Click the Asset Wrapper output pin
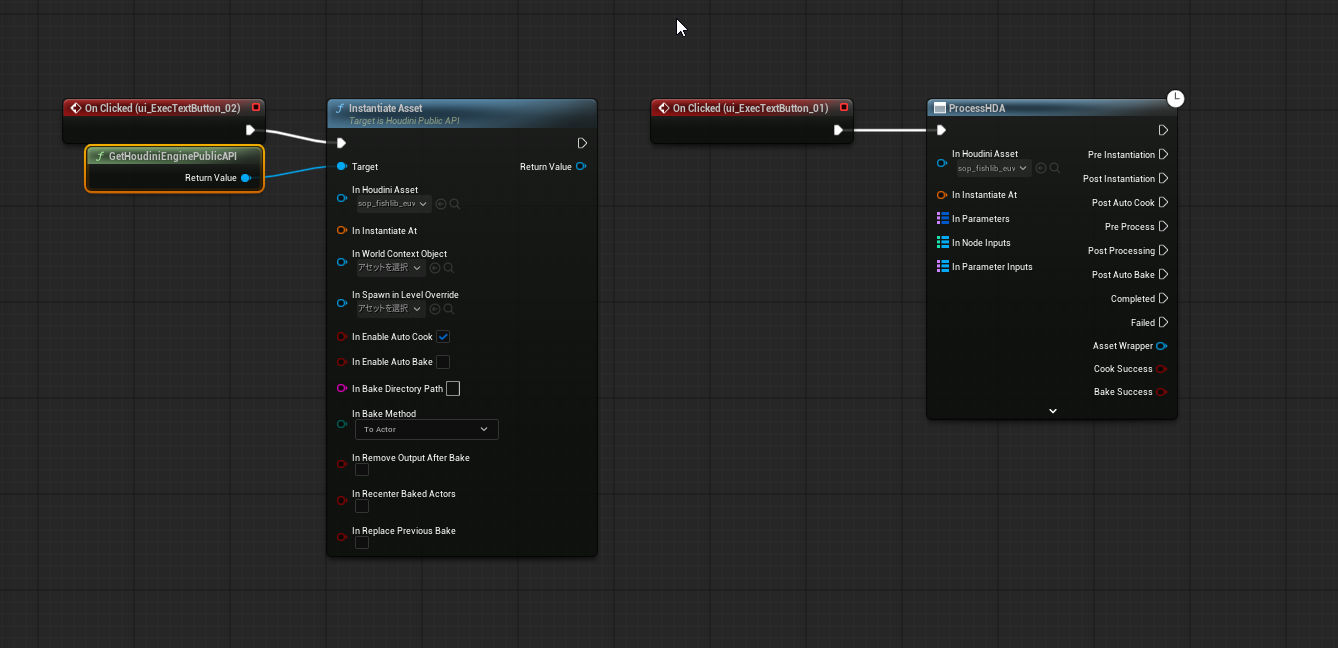Screen dimensions: 1338x648 pyautogui.click(x=1161, y=346)
